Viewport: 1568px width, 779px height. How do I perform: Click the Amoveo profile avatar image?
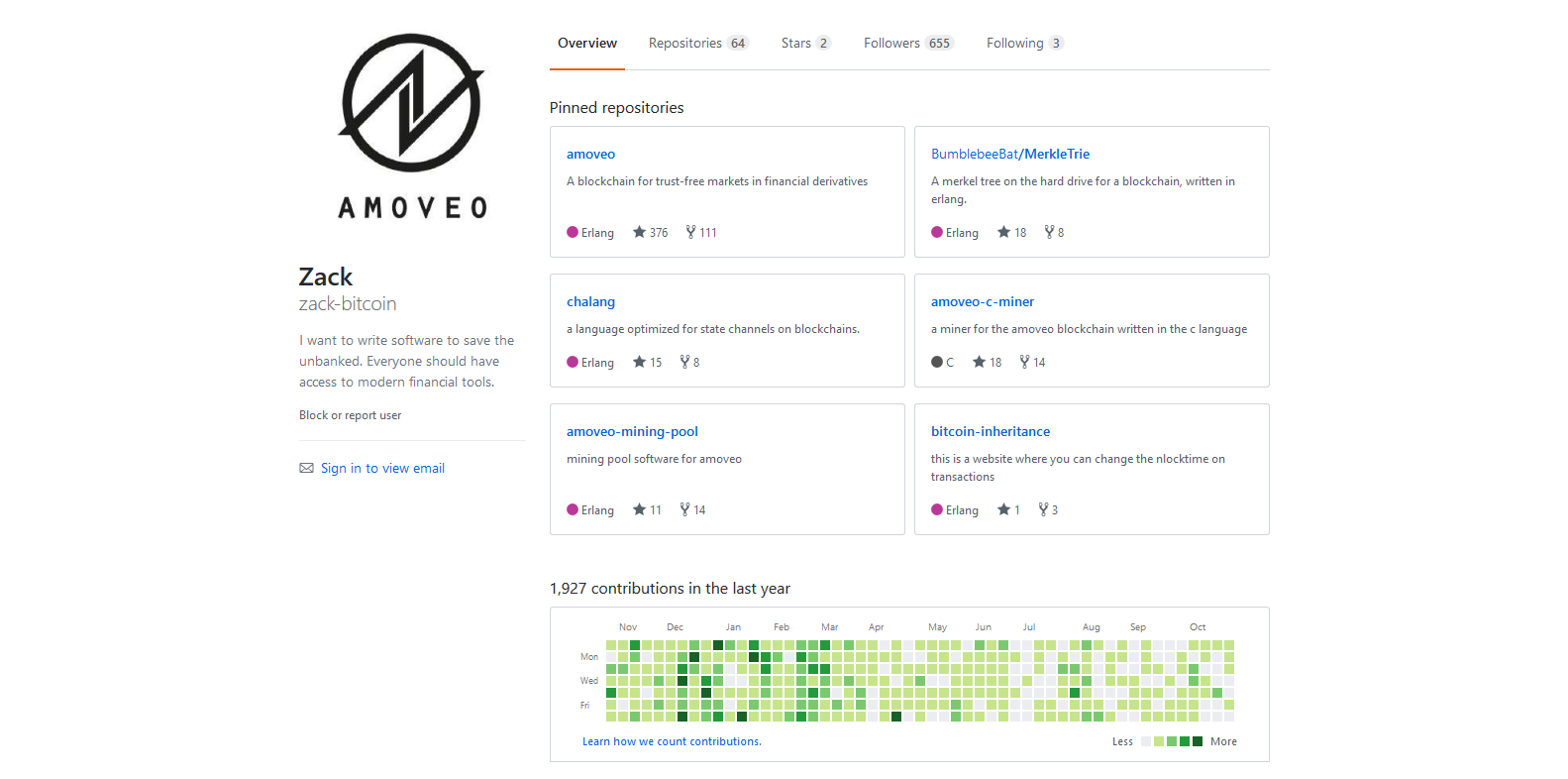tap(412, 126)
